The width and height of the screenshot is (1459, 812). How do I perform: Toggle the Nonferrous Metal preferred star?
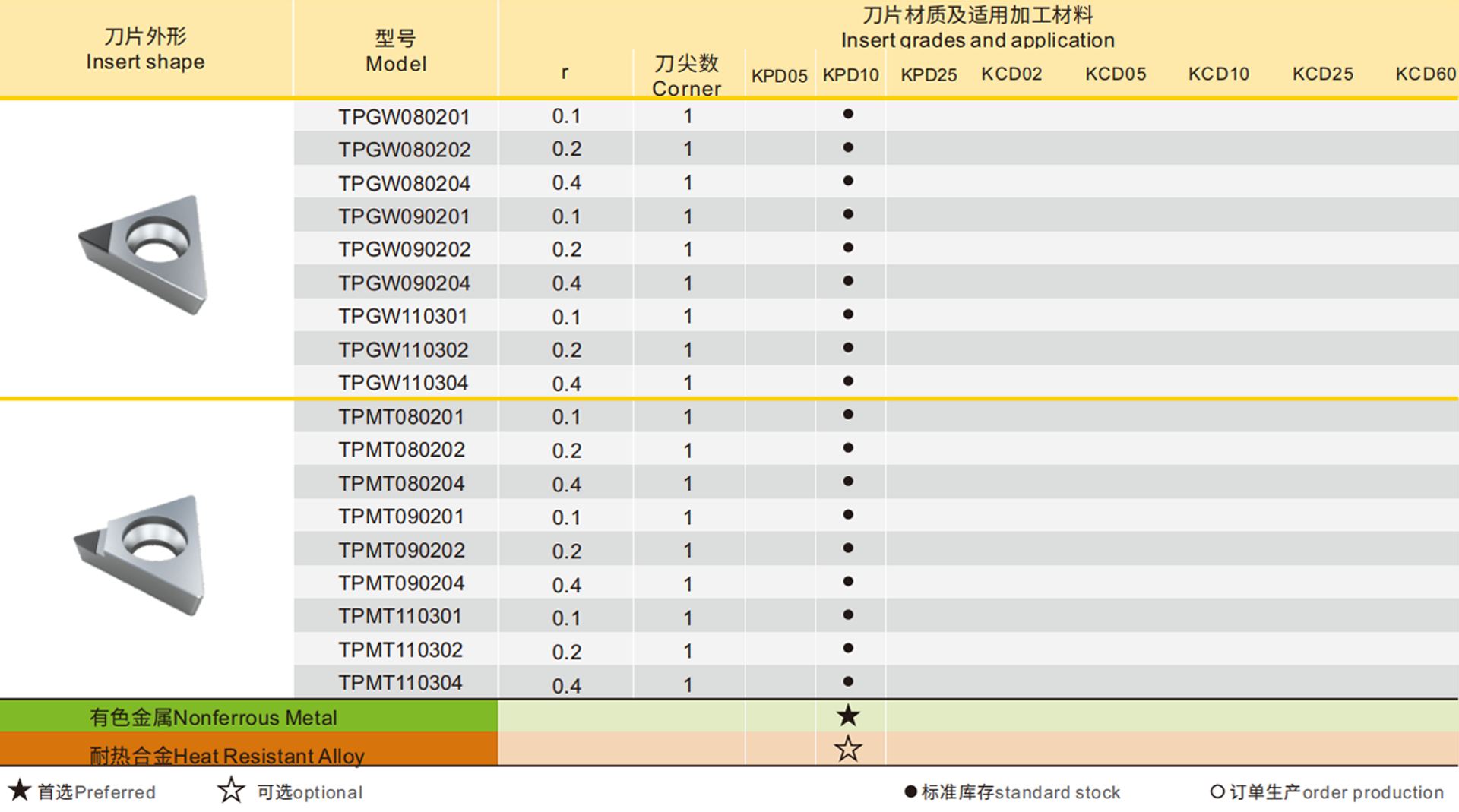tap(849, 715)
